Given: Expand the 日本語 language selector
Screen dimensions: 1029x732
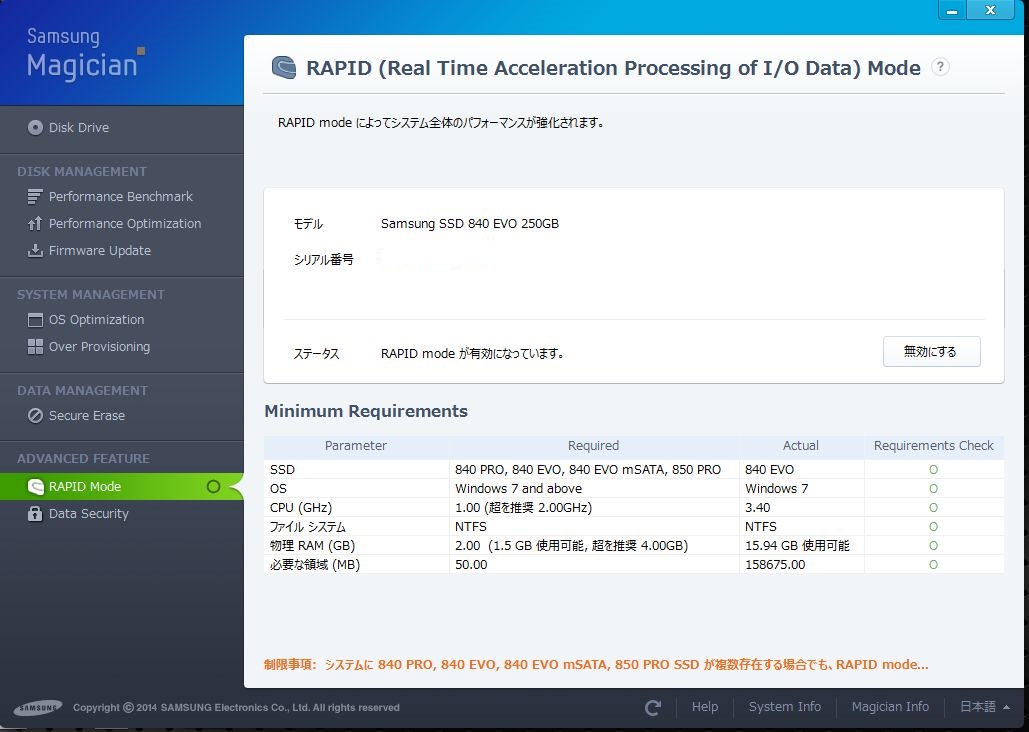Looking at the screenshot, I should (x=984, y=707).
